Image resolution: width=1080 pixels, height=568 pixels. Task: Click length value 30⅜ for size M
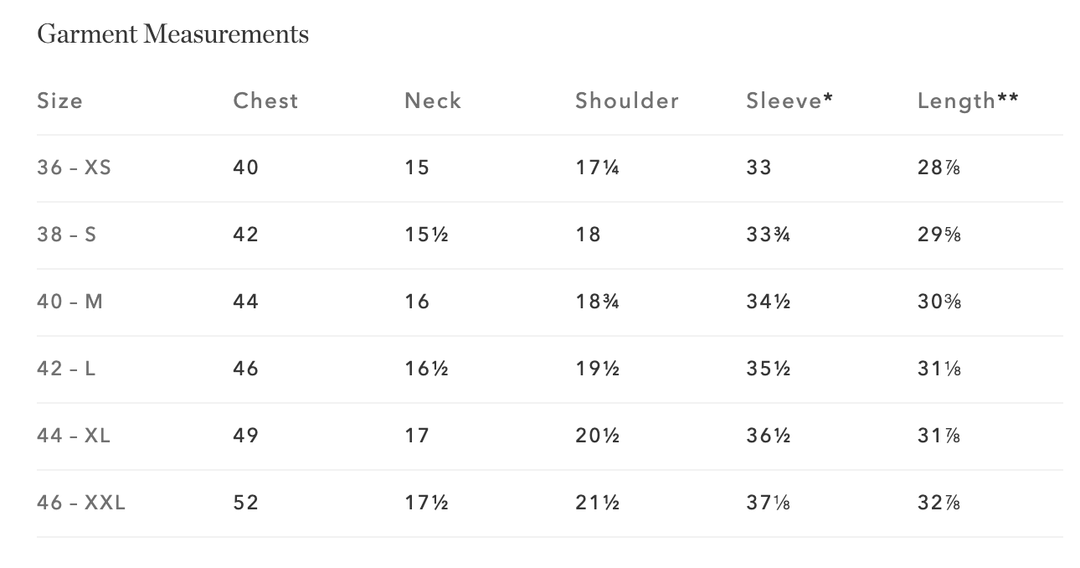click(939, 302)
